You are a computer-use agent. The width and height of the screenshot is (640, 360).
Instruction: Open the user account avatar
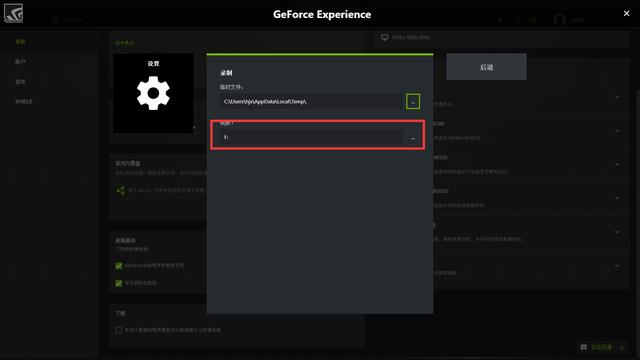point(559,20)
